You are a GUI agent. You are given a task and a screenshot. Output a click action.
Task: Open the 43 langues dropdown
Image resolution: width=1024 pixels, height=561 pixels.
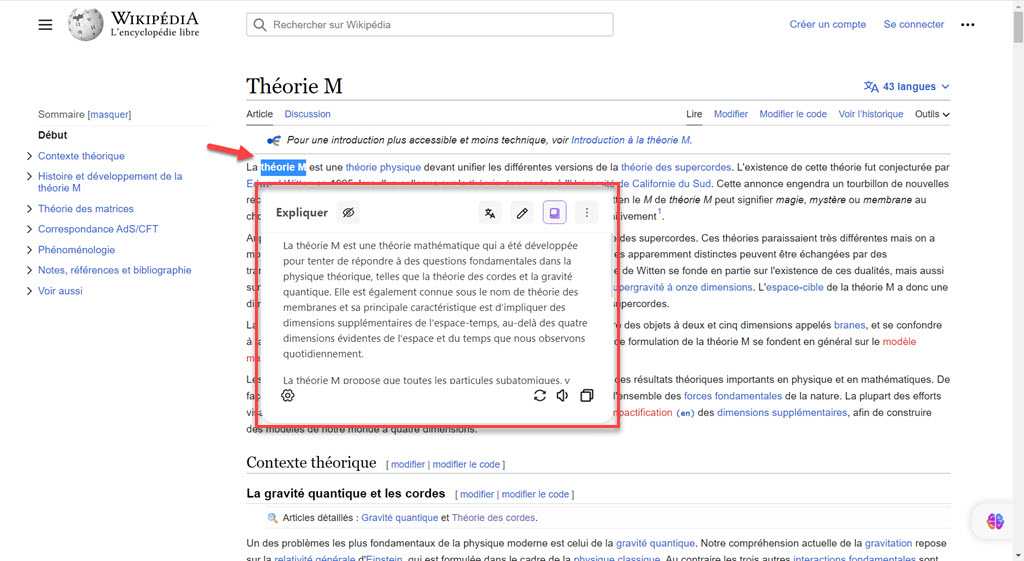click(907, 86)
